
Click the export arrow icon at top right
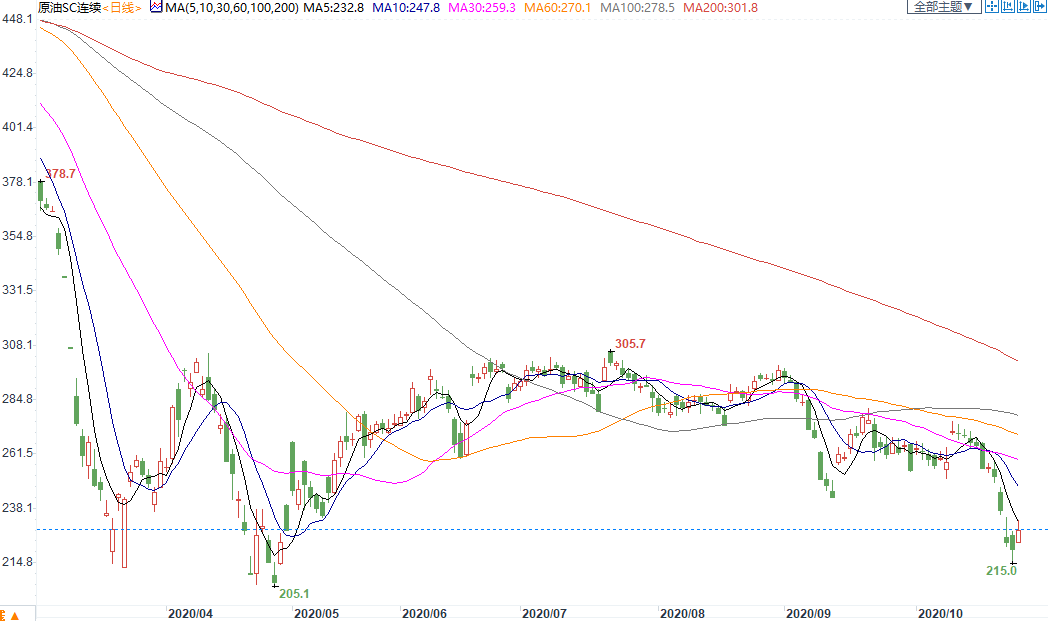point(1040,7)
